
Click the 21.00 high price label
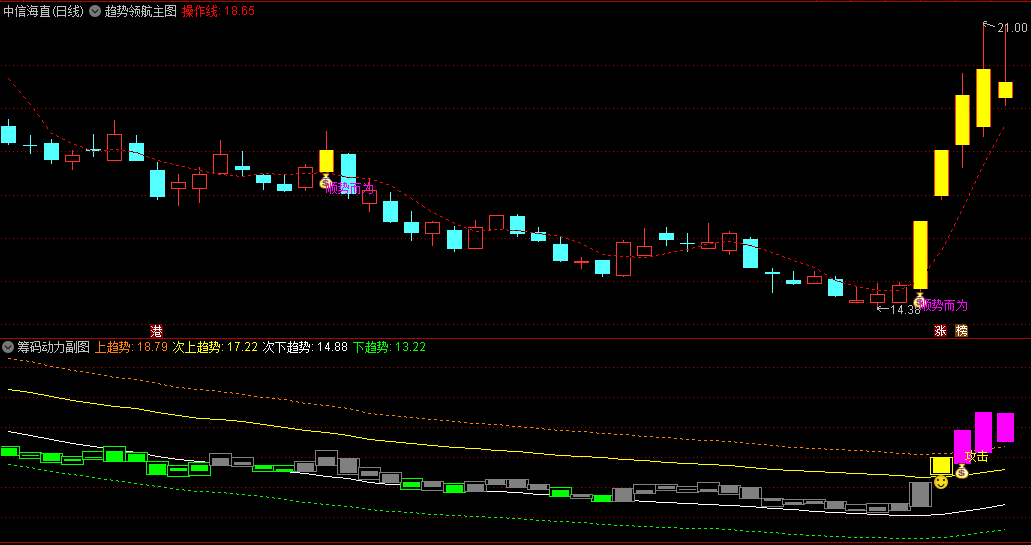pos(1012,28)
